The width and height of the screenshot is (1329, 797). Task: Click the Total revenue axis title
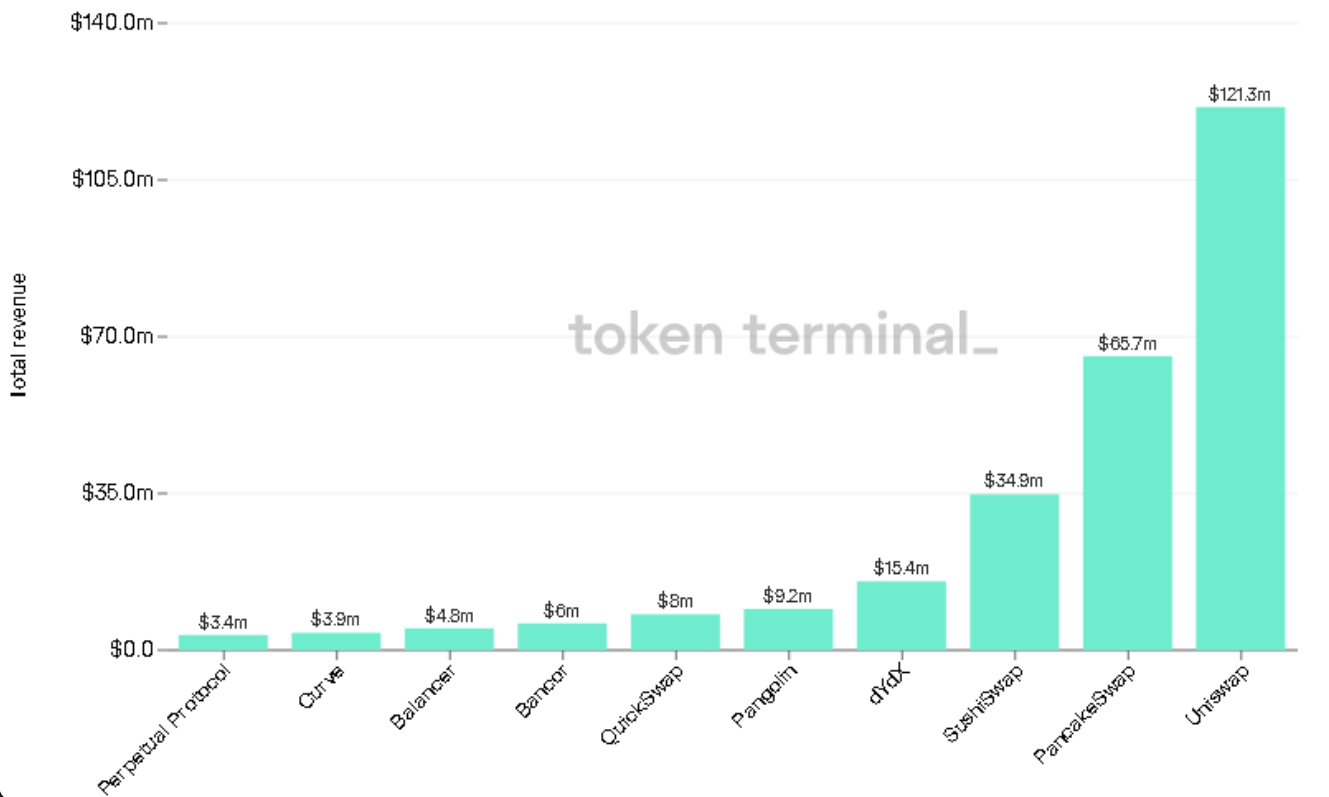pos(18,336)
